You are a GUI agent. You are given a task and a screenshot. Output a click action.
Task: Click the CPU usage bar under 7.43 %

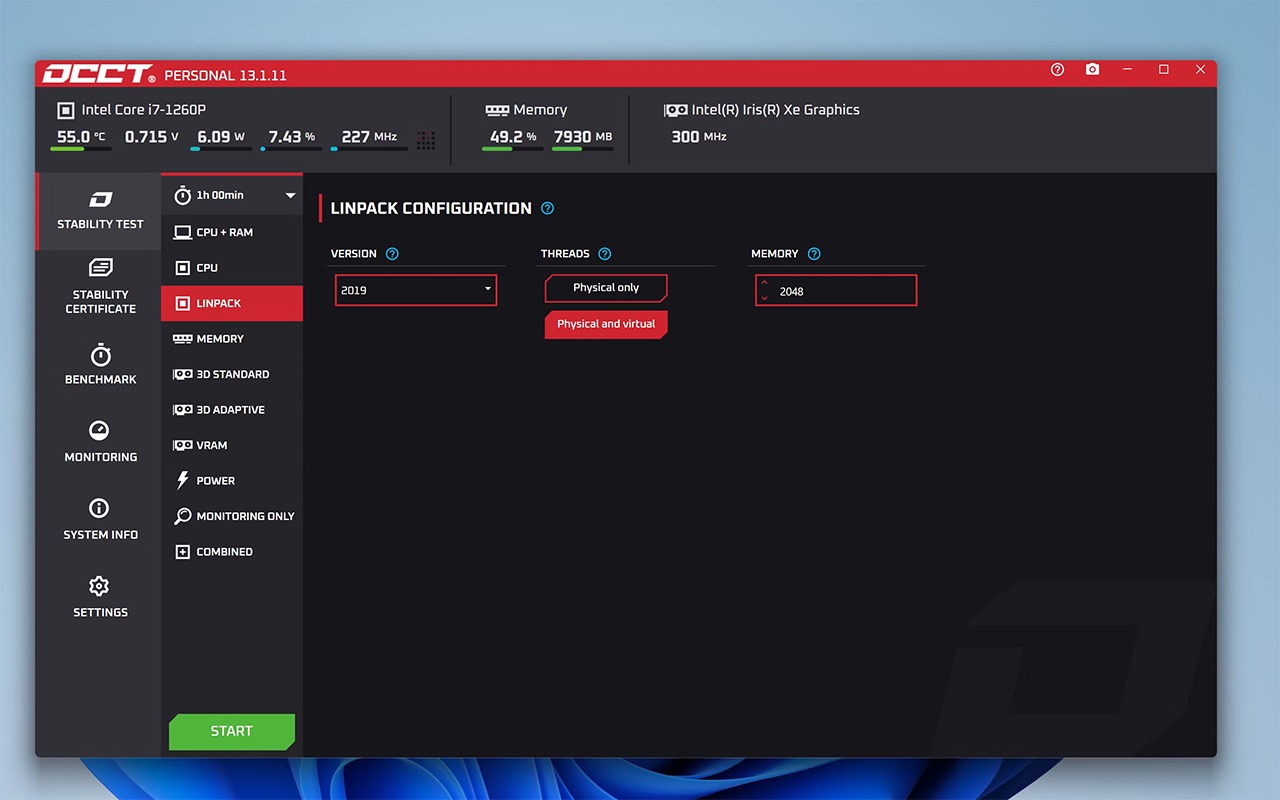(x=291, y=149)
